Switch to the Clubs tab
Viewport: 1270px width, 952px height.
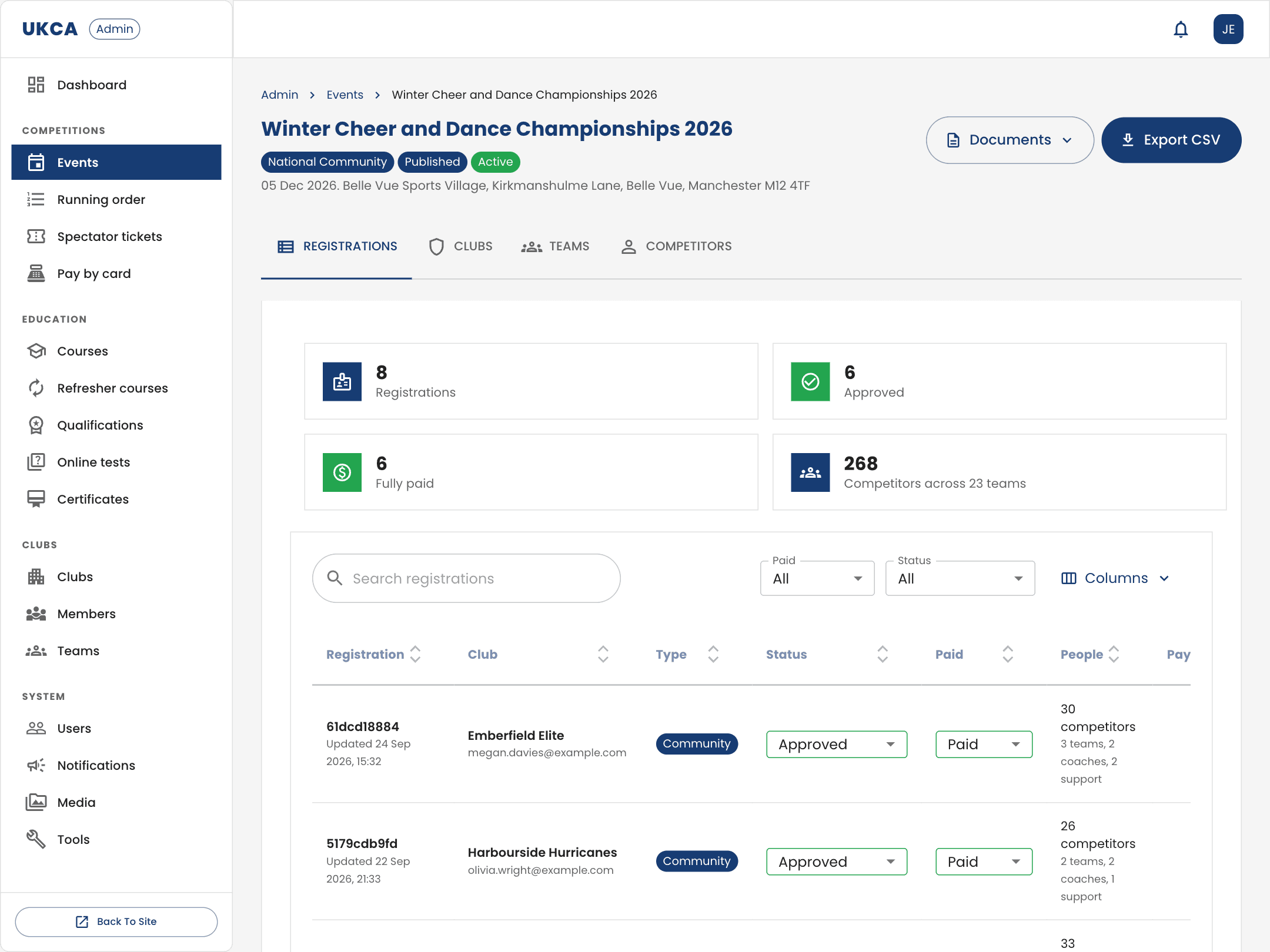(x=461, y=247)
